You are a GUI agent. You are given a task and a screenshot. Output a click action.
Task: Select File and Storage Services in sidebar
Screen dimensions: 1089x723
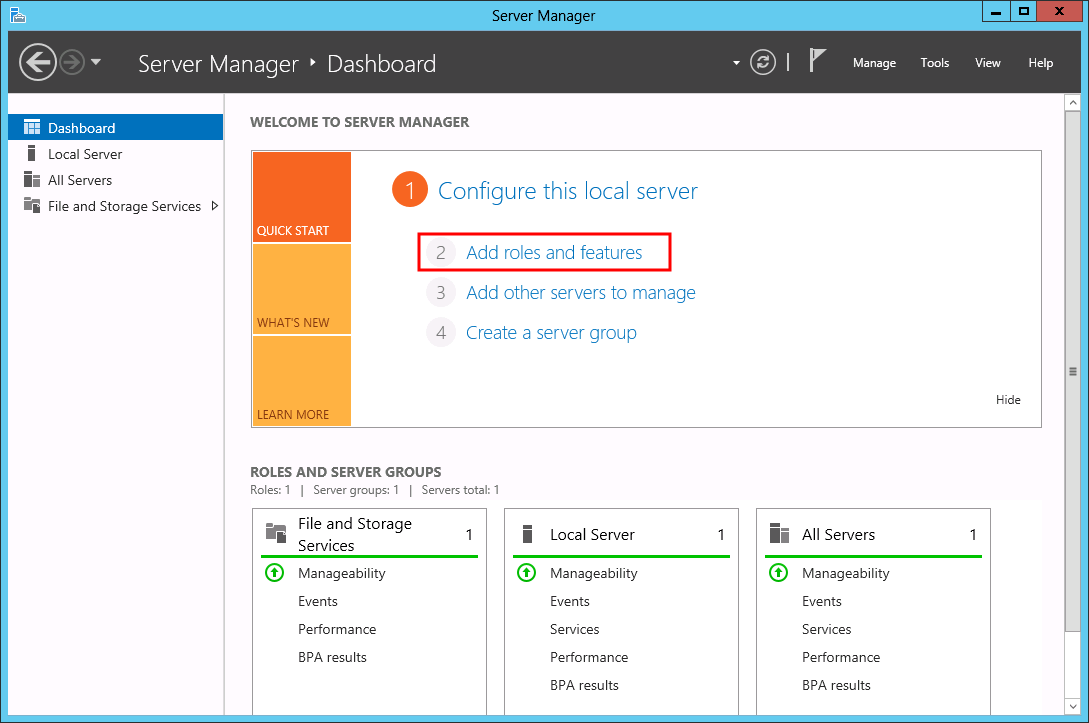click(x=115, y=206)
